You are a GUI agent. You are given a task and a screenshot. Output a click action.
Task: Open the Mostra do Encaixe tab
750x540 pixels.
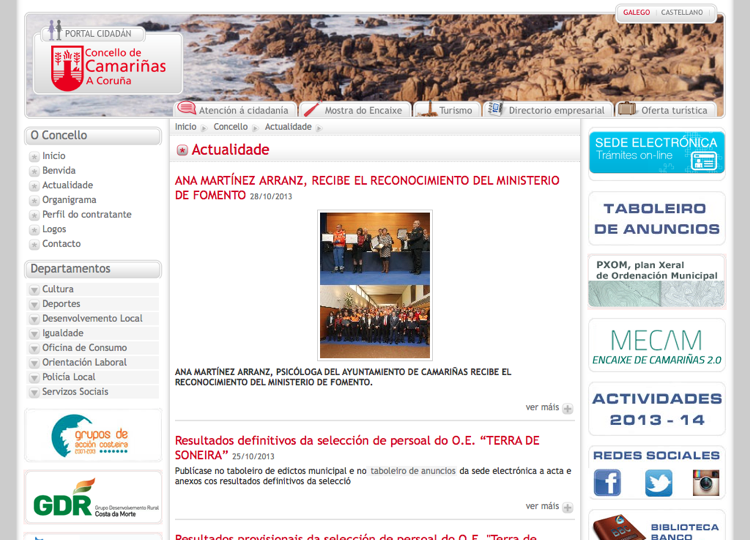click(355, 110)
